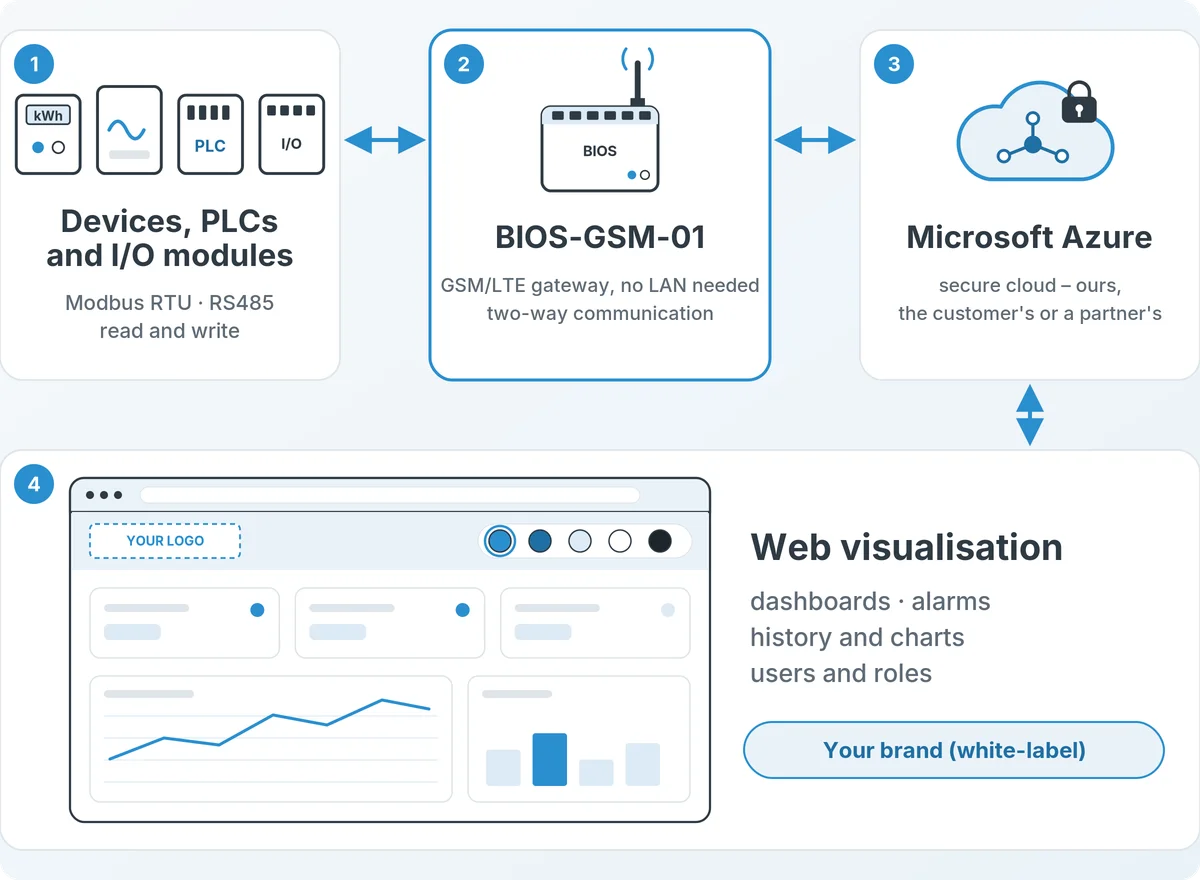Click the text Modbus RTU · RS485

click(170, 302)
